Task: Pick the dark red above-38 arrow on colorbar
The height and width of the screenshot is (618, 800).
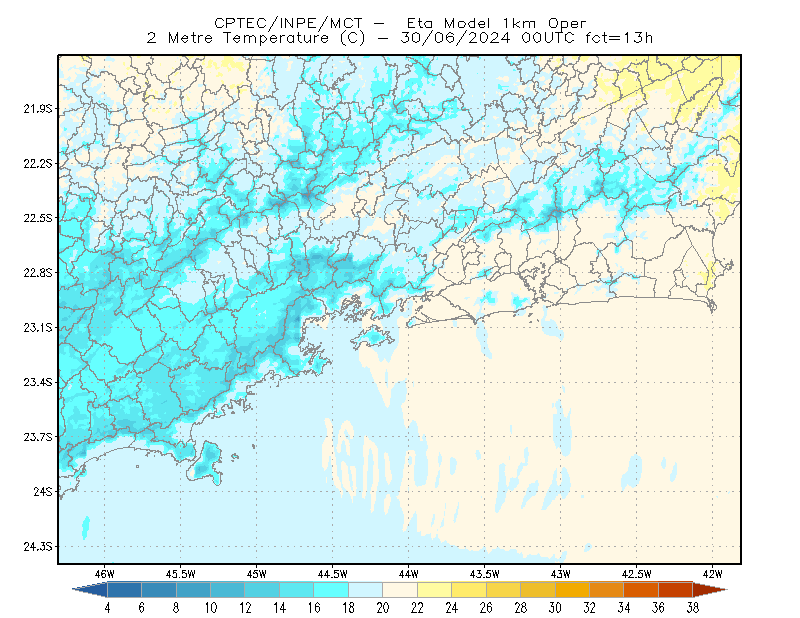Action: point(710,590)
